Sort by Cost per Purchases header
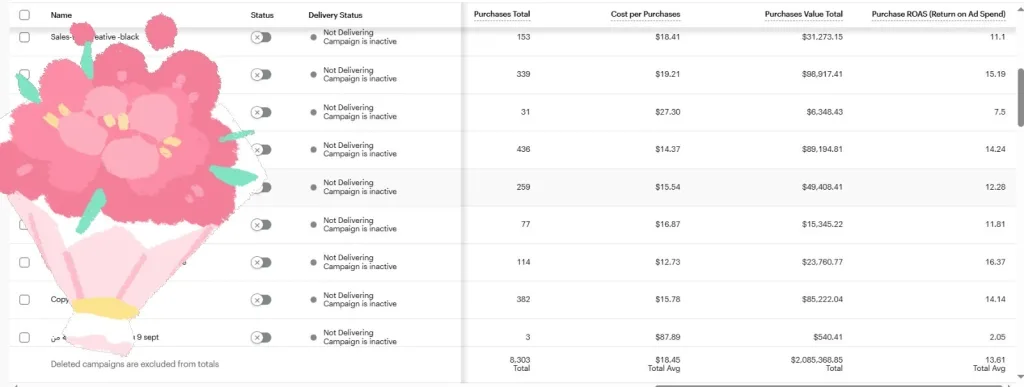Image resolution: width=1024 pixels, height=387 pixels. click(x=645, y=14)
